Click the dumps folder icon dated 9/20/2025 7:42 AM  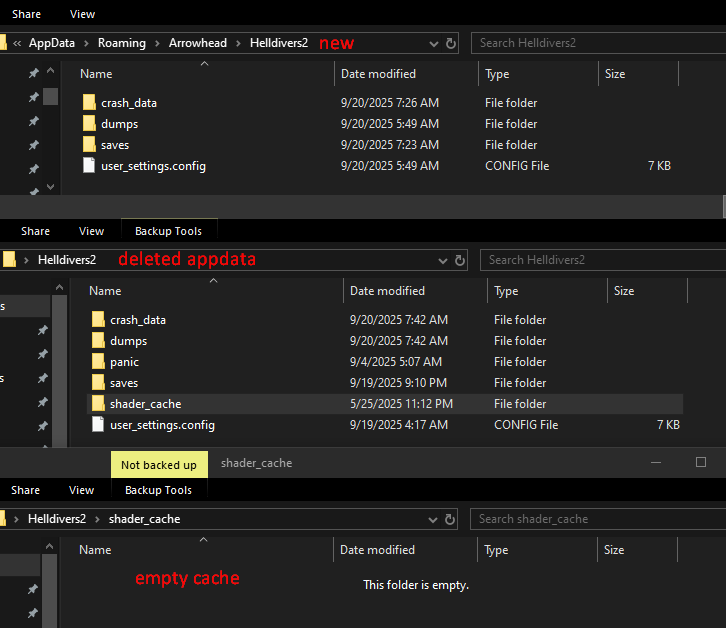(x=98, y=341)
